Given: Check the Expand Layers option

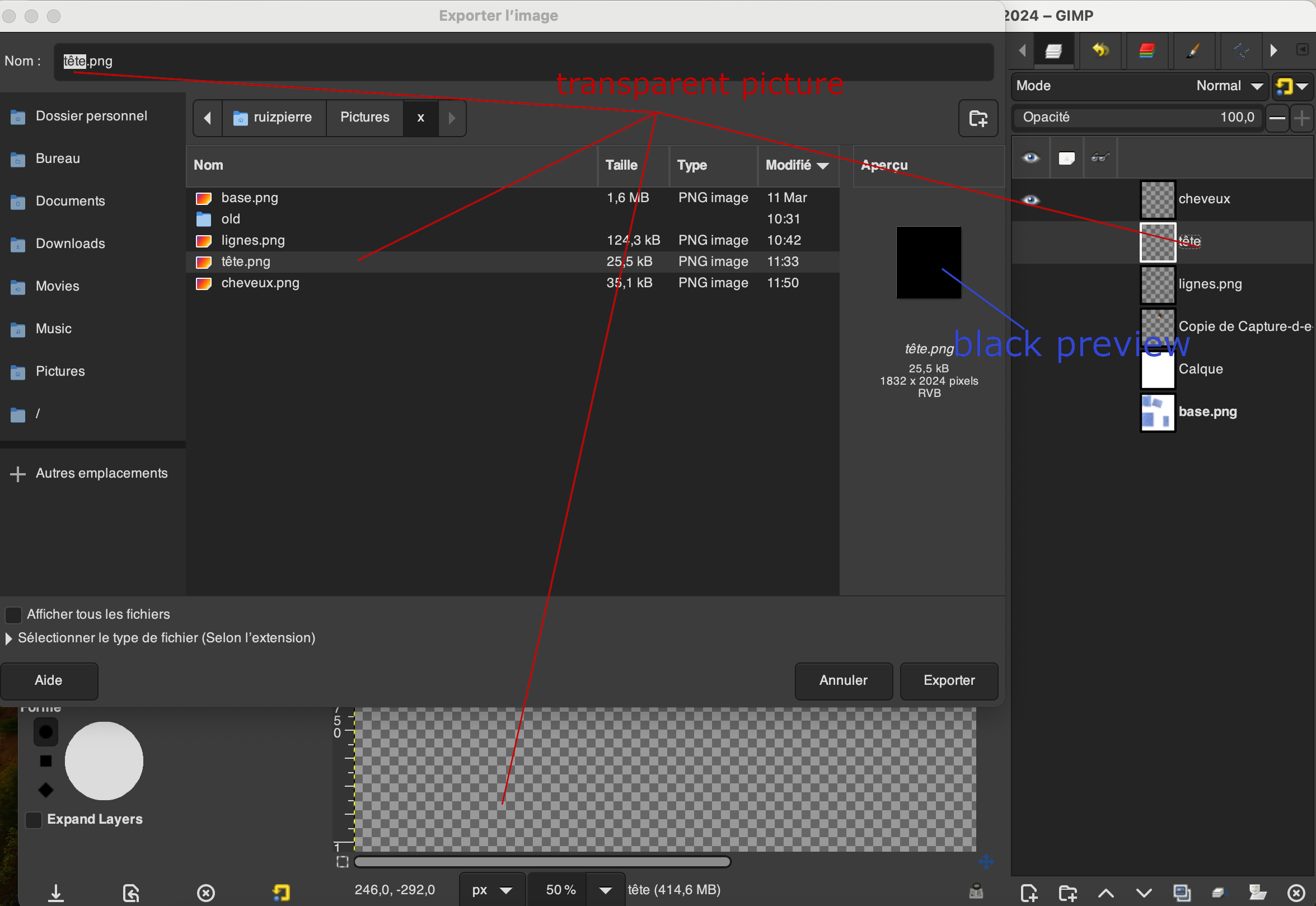Looking at the screenshot, I should (34, 819).
